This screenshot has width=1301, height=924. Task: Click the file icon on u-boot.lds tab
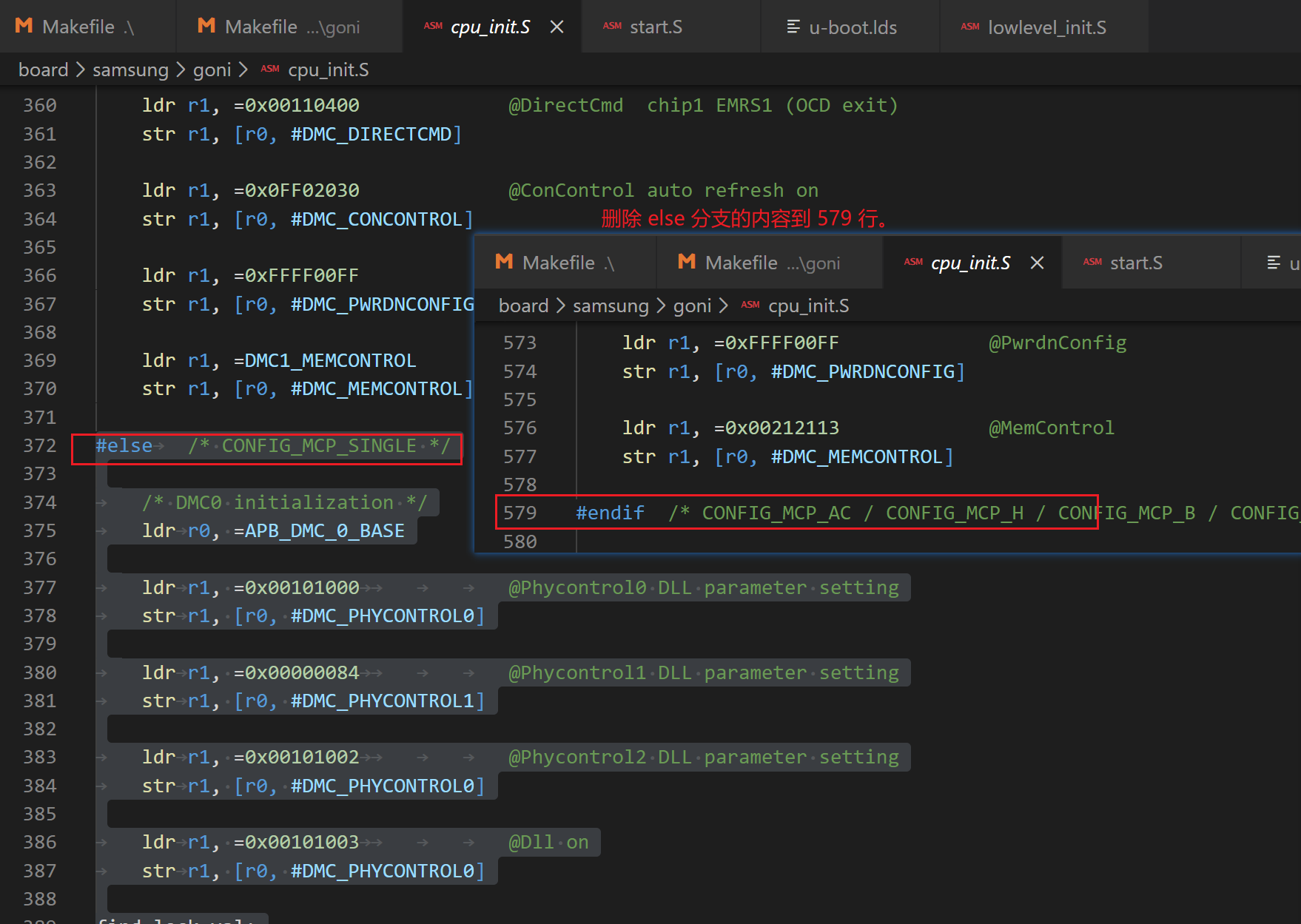pyautogui.click(x=793, y=27)
